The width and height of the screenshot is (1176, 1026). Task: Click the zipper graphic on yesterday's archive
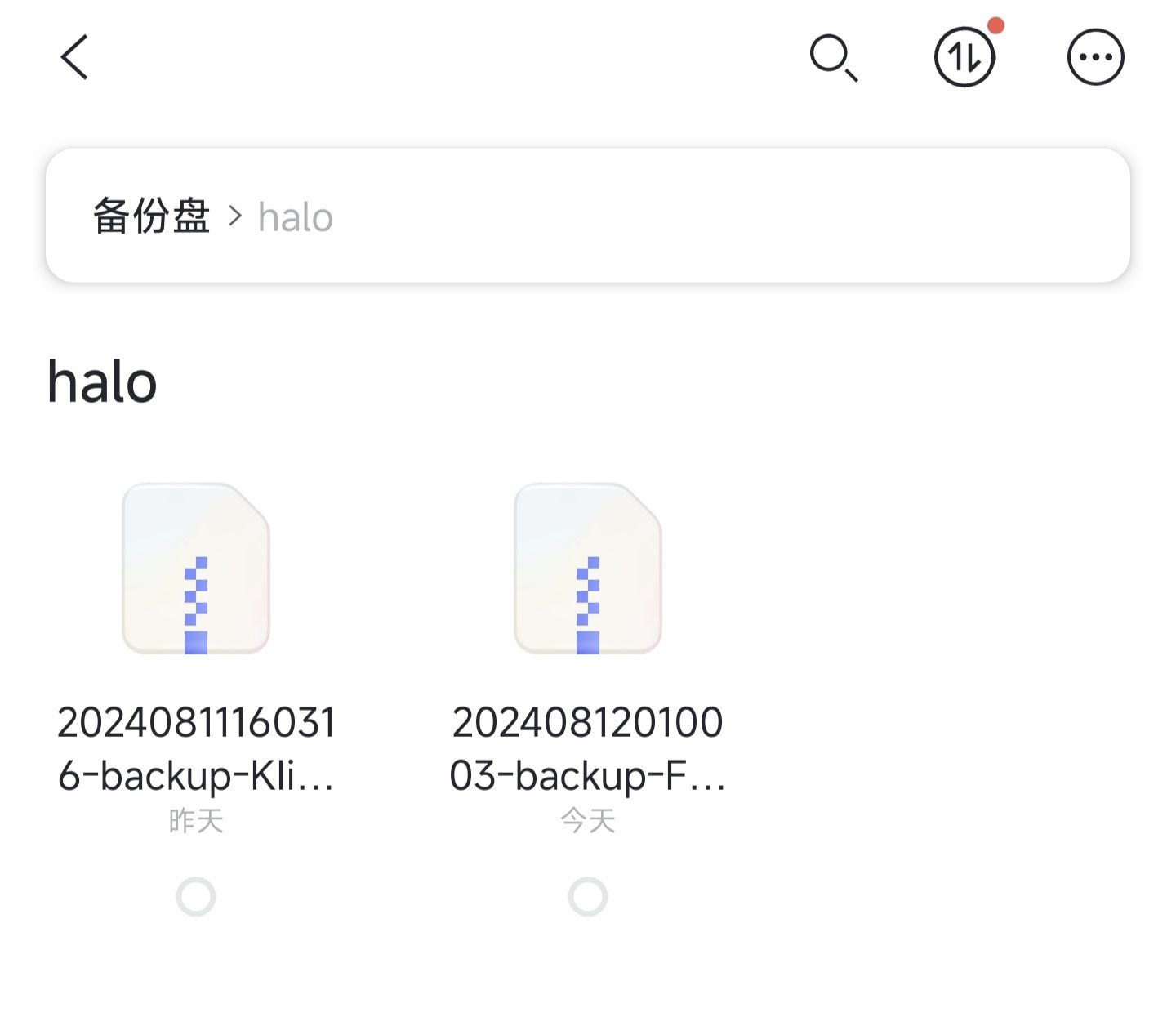pyautogui.click(x=196, y=604)
